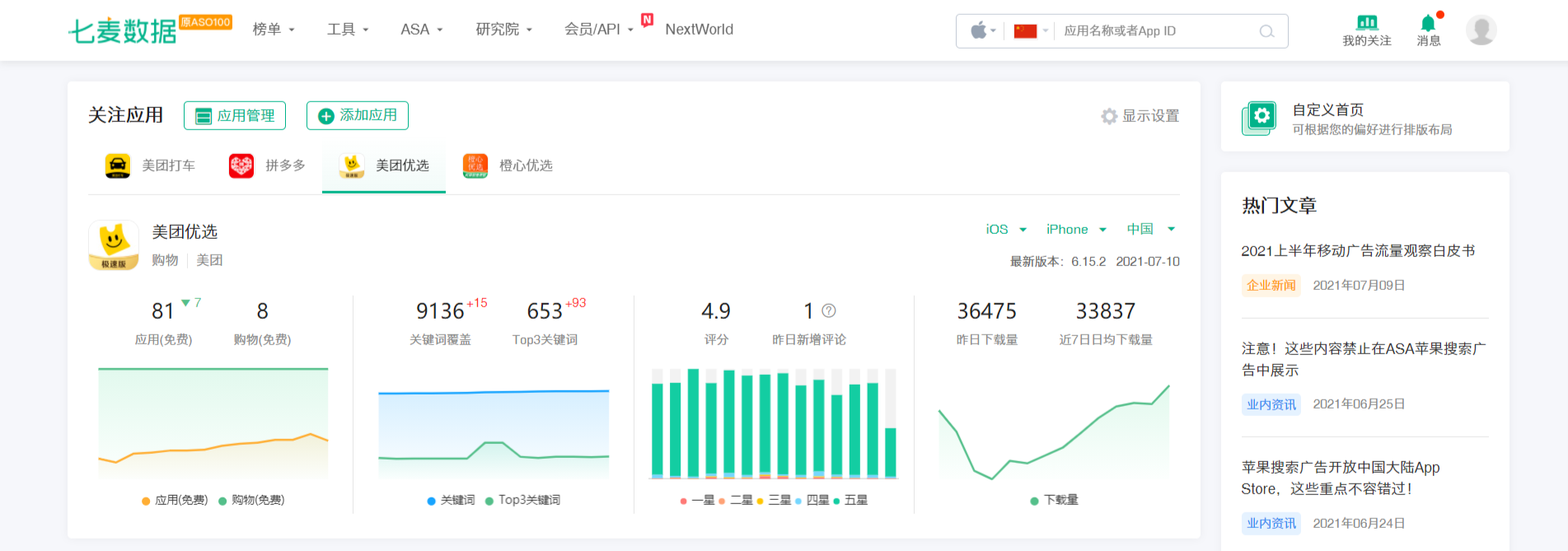1568x551 pixels.
Task: Open article about ASA苹果搜索广告 禁止内容
Action: 1364,359
